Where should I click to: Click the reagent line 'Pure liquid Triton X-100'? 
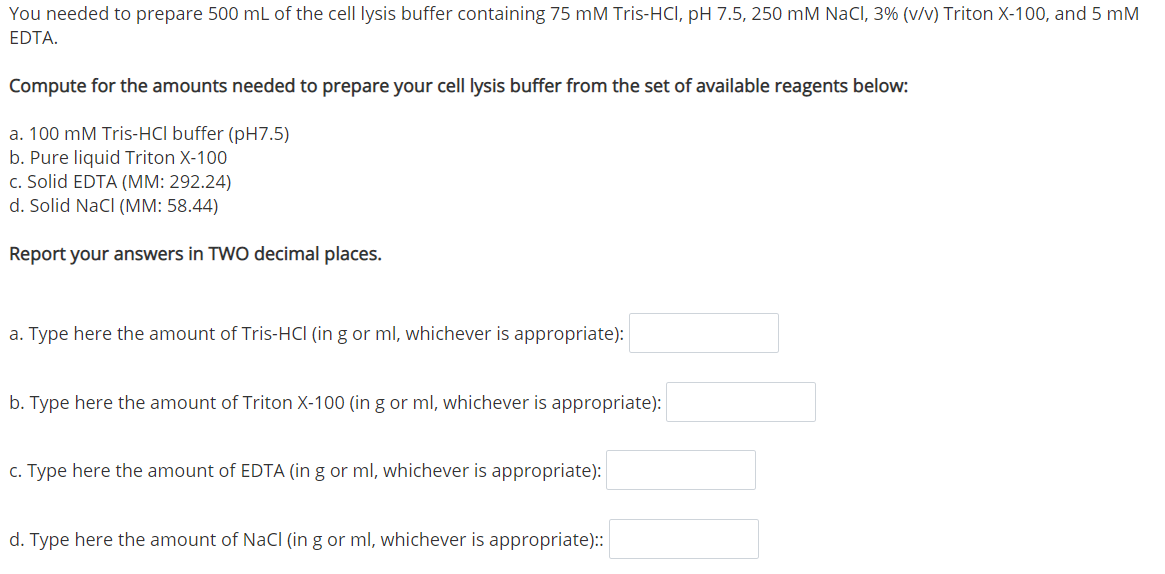pos(118,157)
